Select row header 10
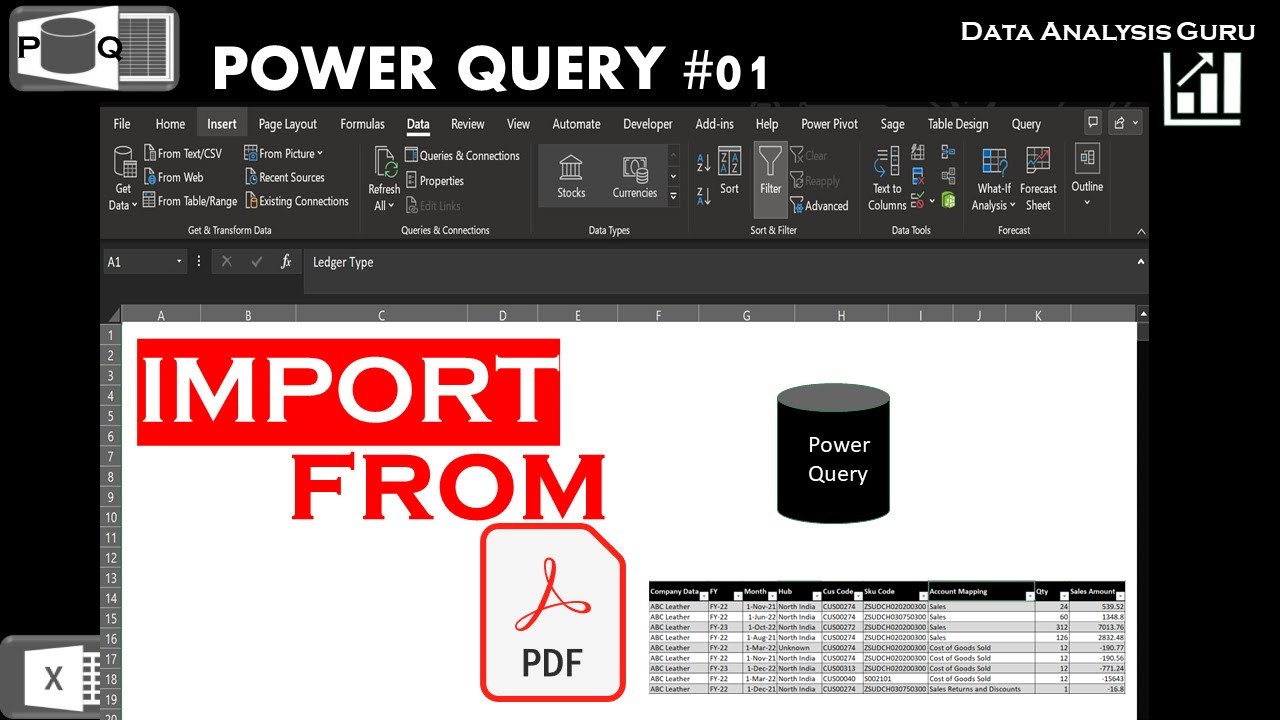Image resolution: width=1280 pixels, height=720 pixels. (111, 517)
